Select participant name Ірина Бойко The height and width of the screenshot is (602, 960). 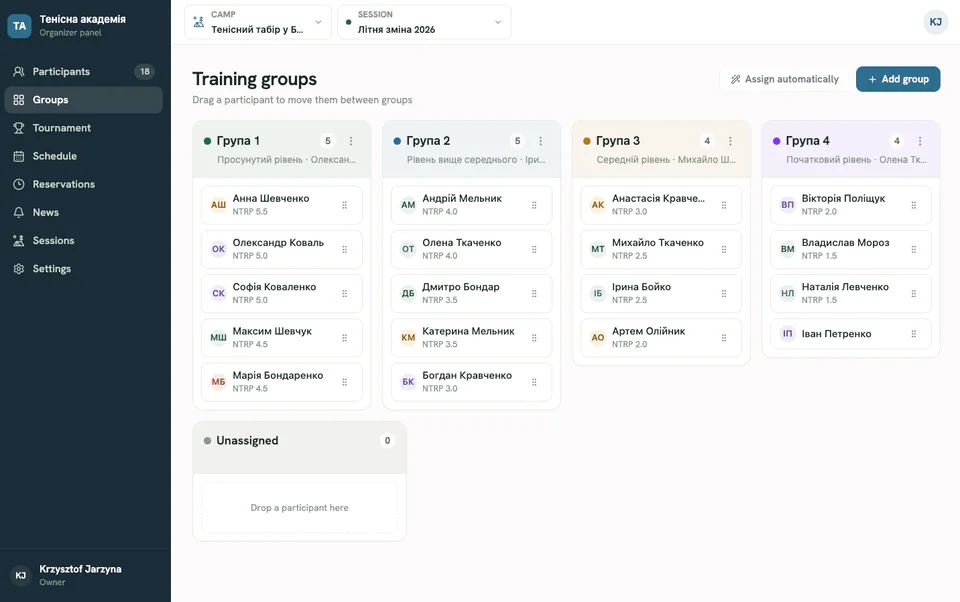click(x=642, y=287)
